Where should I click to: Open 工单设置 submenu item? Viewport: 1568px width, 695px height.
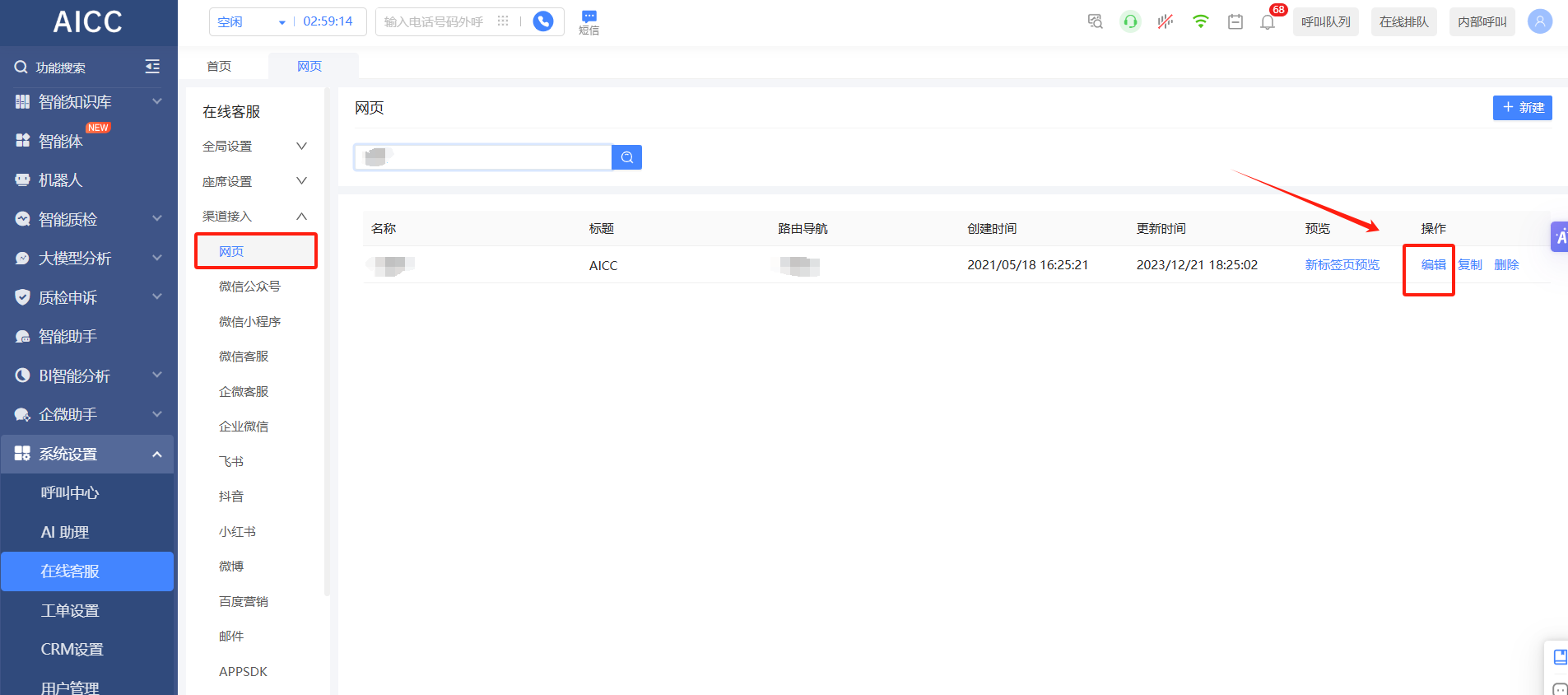point(70,610)
